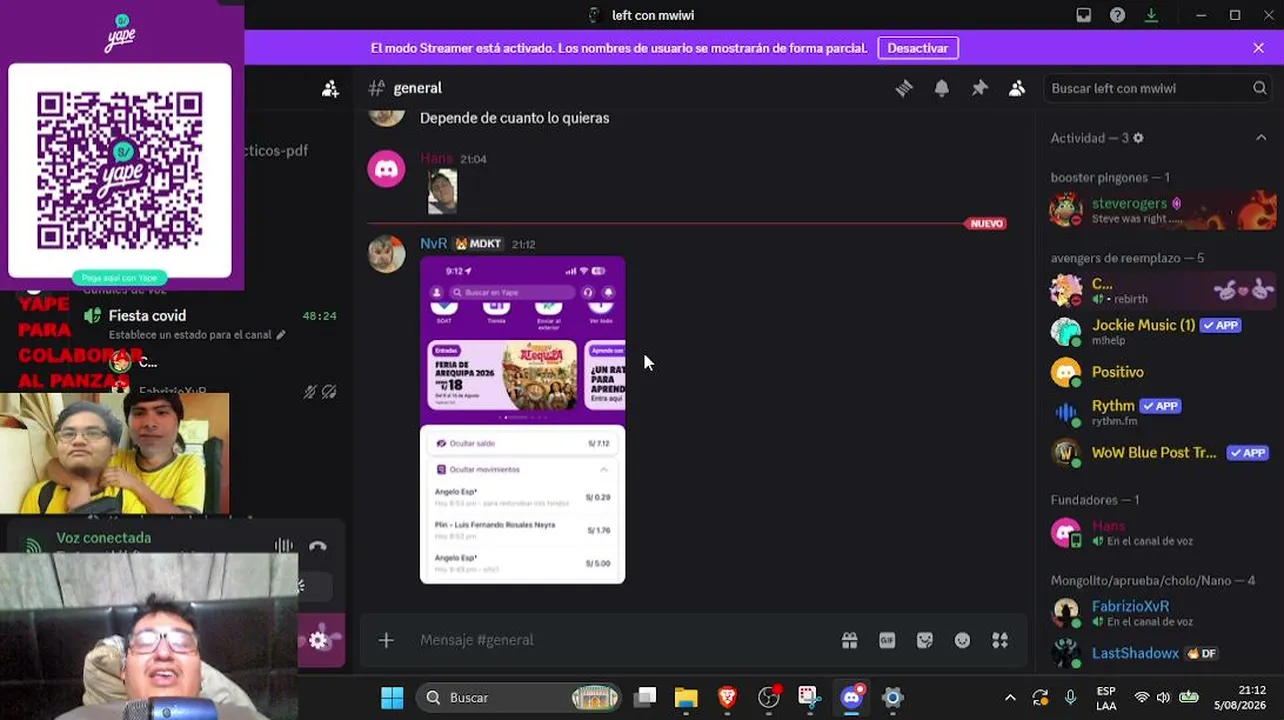Open Snipping Tool from the taskbar
Image resolution: width=1284 pixels, height=720 pixels.
[809, 697]
